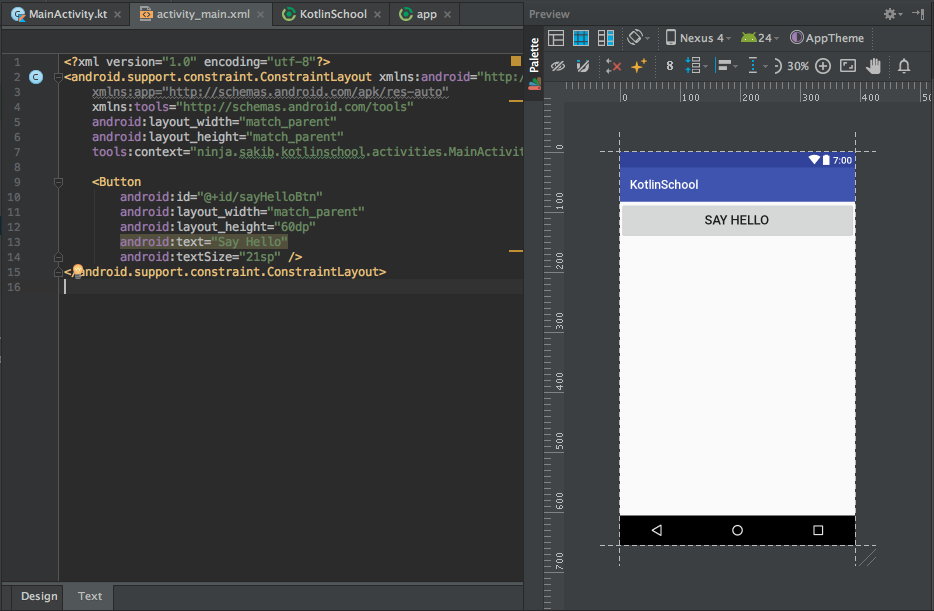Switch to the MainActivity.kt tab
This screenshot has width=934, height=611.
point(67,14)
